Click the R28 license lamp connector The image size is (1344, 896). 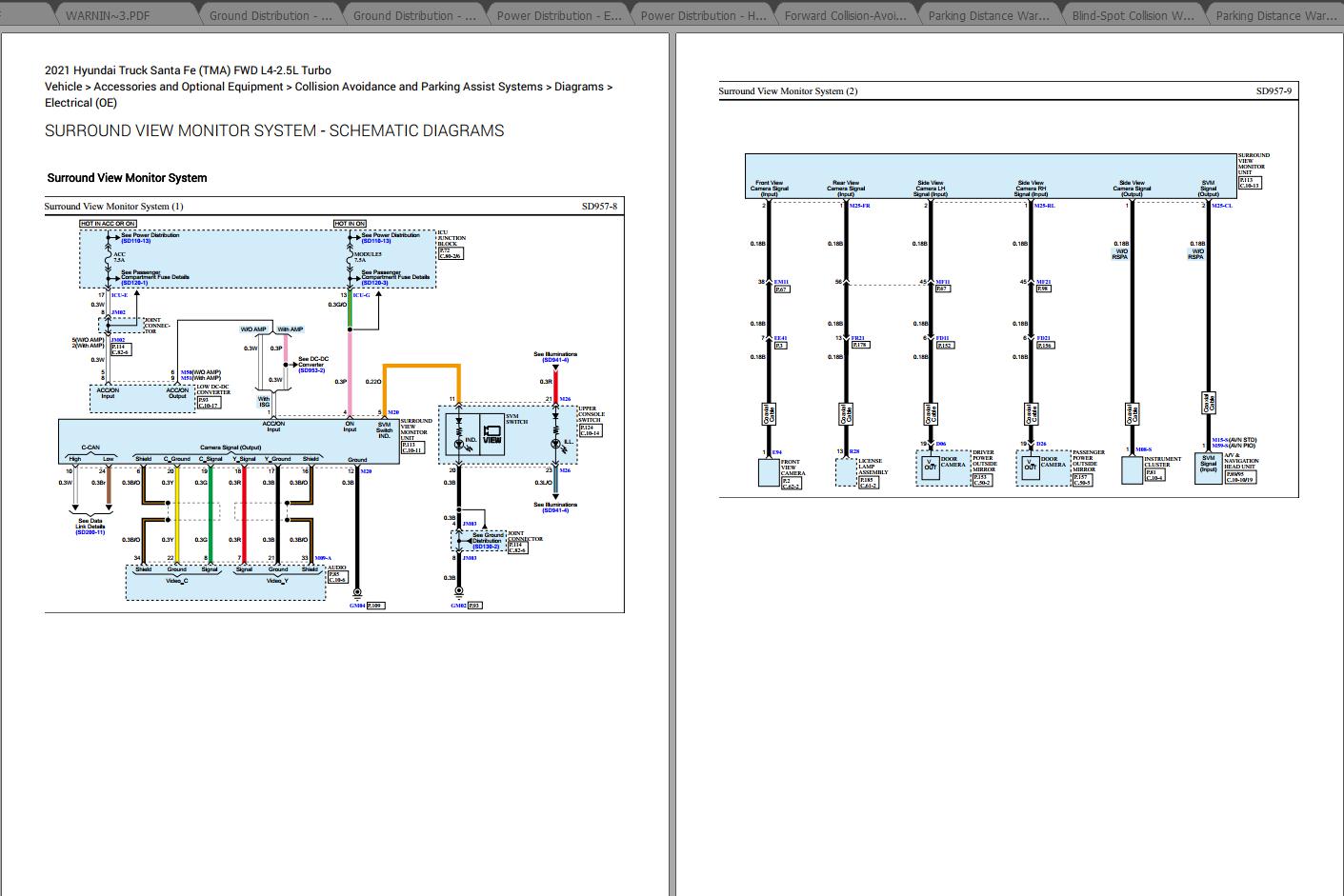pos(854,452)
